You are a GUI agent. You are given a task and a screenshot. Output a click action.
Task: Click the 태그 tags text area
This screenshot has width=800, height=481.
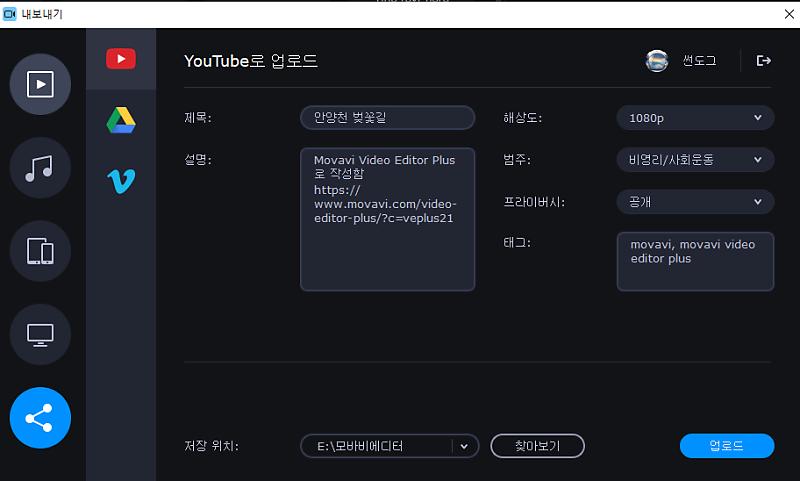(x=695, y=262)
